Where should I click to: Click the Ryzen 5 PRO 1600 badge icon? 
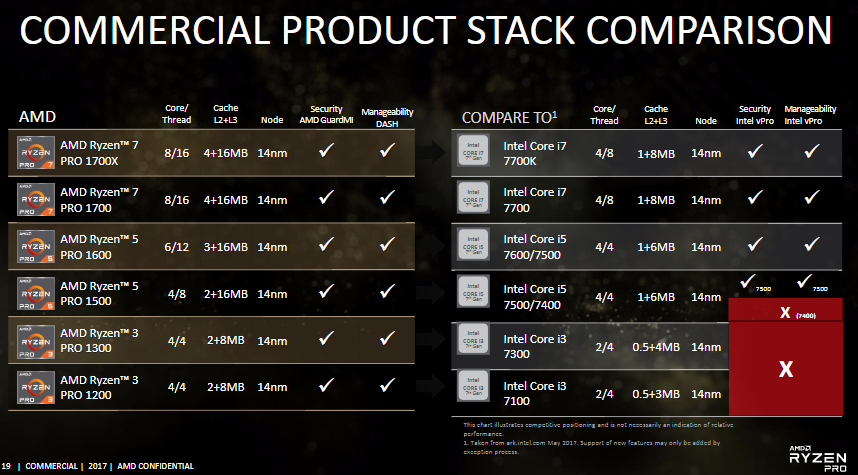coord(36,247)
